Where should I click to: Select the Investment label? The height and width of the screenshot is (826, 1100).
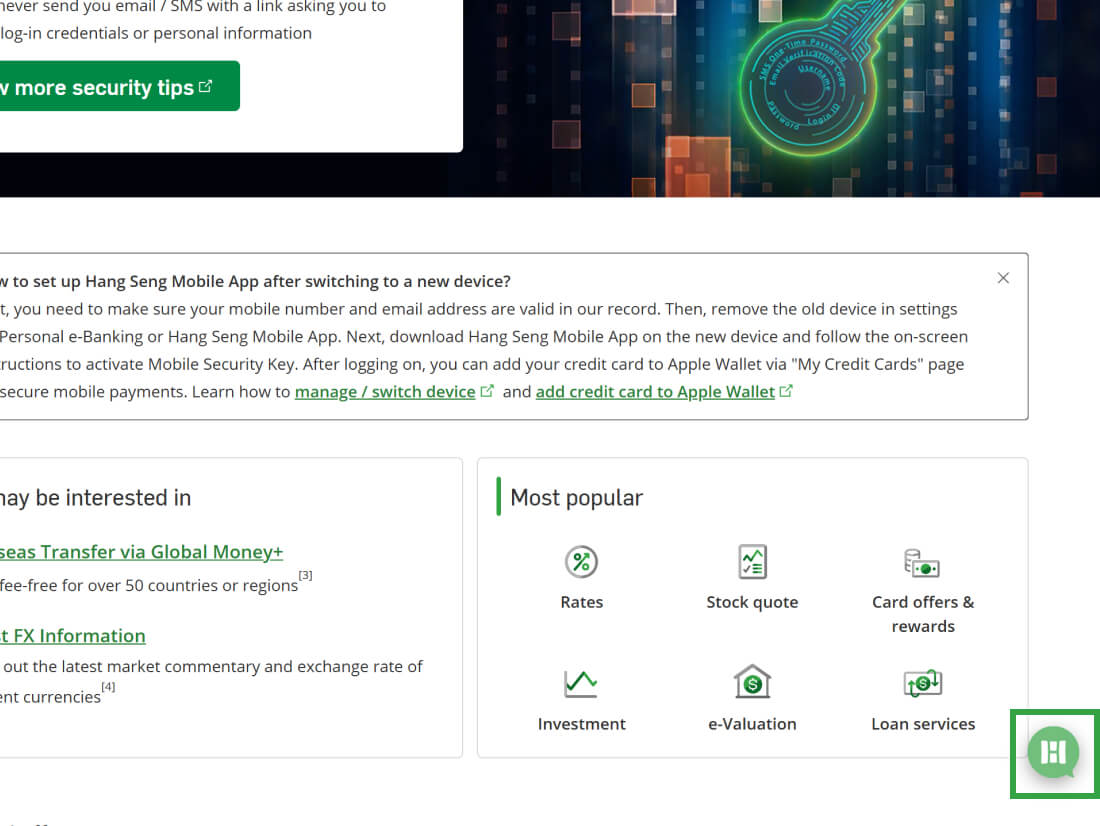[582, 724]
